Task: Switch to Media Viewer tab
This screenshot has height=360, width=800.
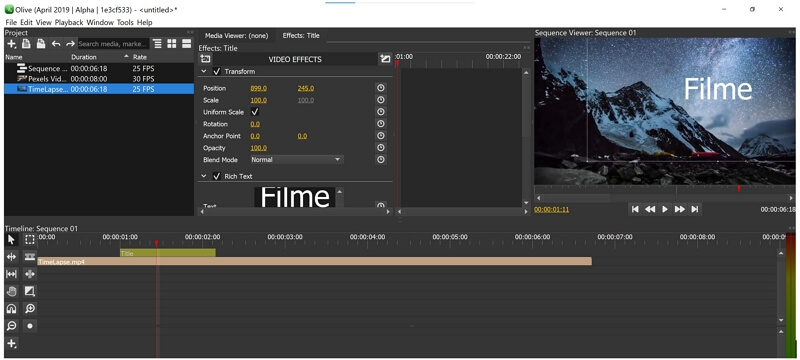Action: [x=236, y=36]
